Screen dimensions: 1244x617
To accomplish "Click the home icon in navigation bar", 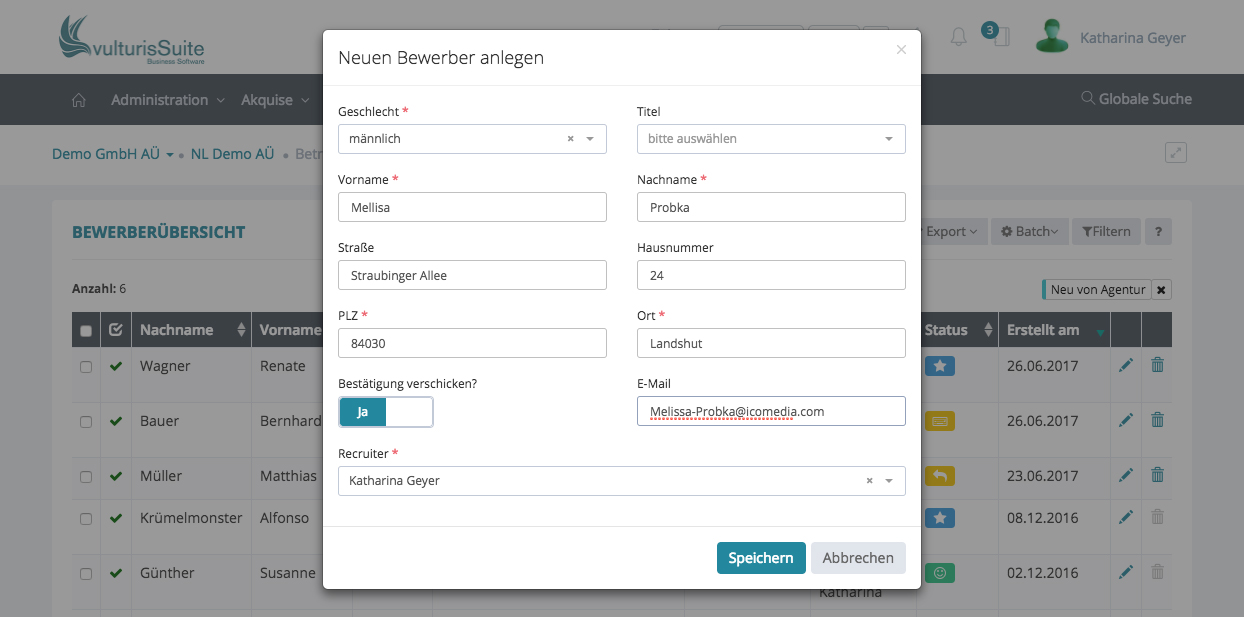I will pyautogui.click(x=79, y=100).
